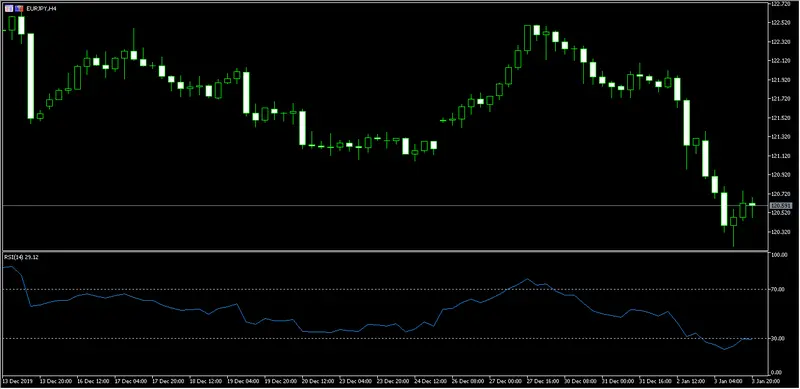The image size is (800, 389).
Task: Click the 122.520 price scale label
Action: [x=780, y=22]
